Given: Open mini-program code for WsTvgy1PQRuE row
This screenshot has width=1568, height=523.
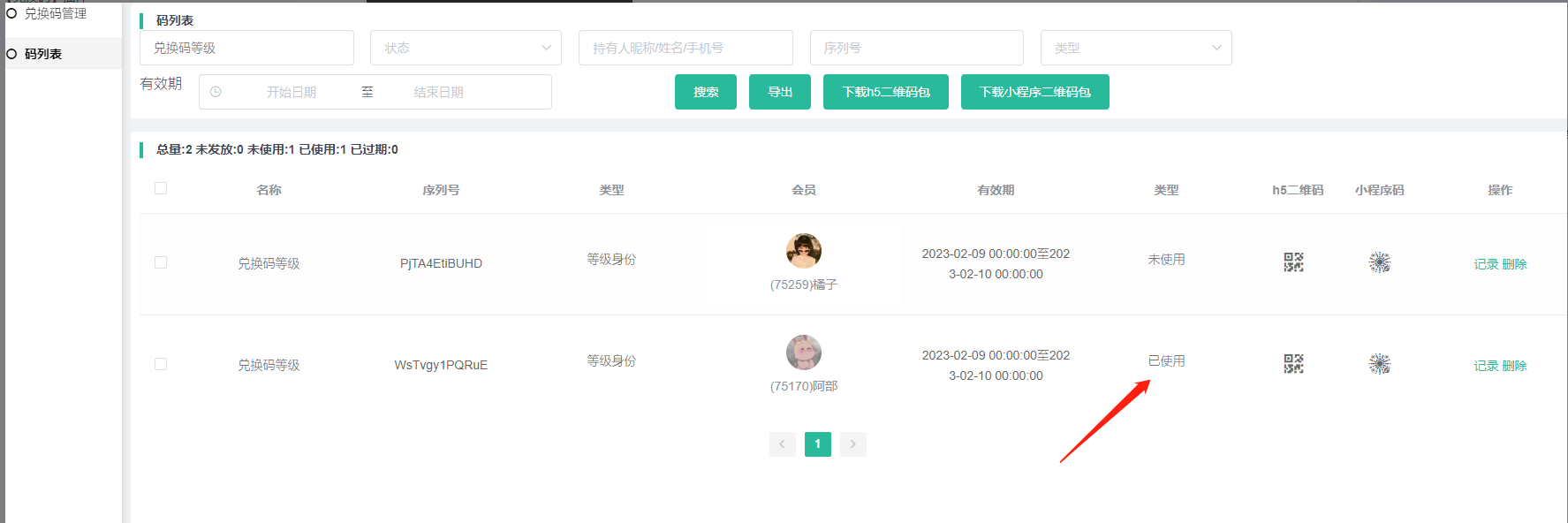Looking at the screenshot, I should point(1379,364).
